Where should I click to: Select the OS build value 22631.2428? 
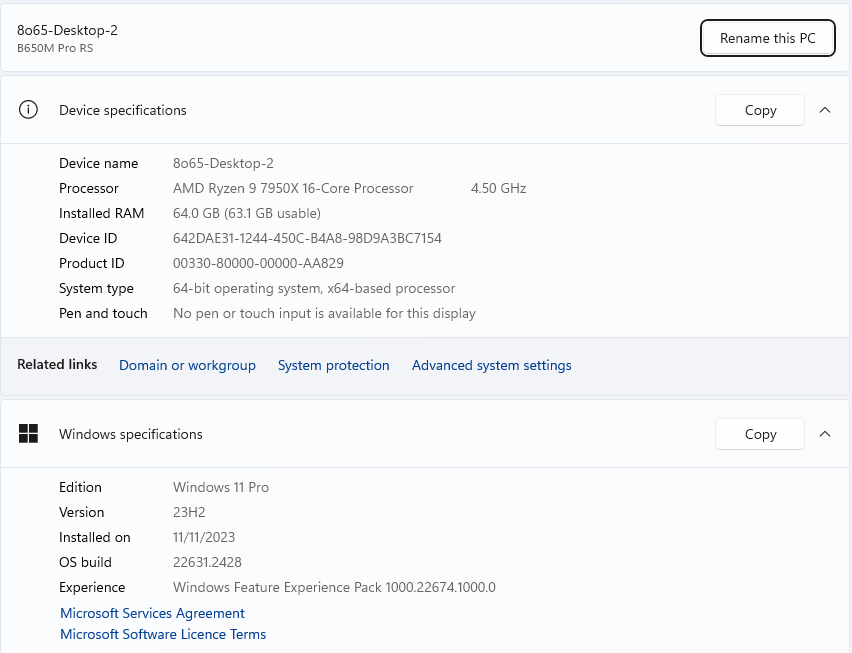pos(207,562)
